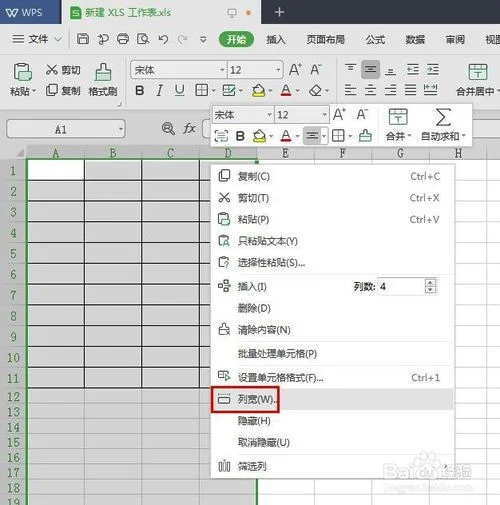
Task: Choose 删除(D) in context menu
Action: coord(332,308)
